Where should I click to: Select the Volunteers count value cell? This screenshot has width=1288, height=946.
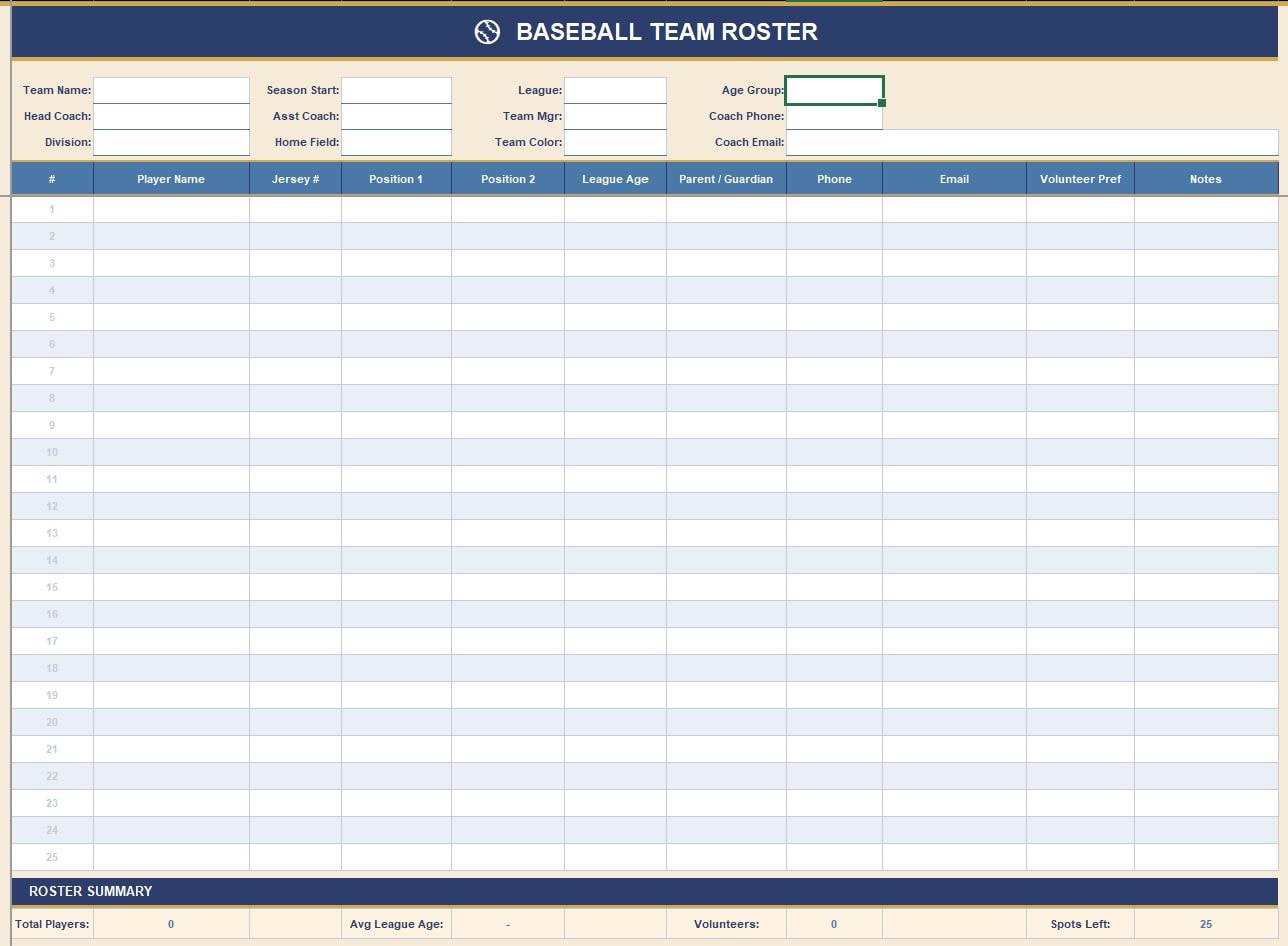coord(834,924)
